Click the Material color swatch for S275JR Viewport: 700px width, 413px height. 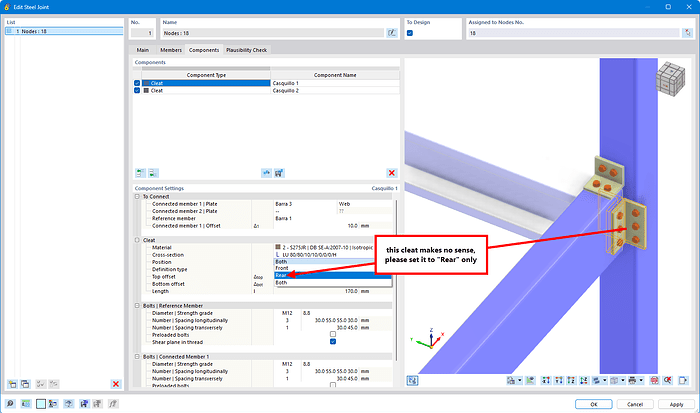pos(277,247)
